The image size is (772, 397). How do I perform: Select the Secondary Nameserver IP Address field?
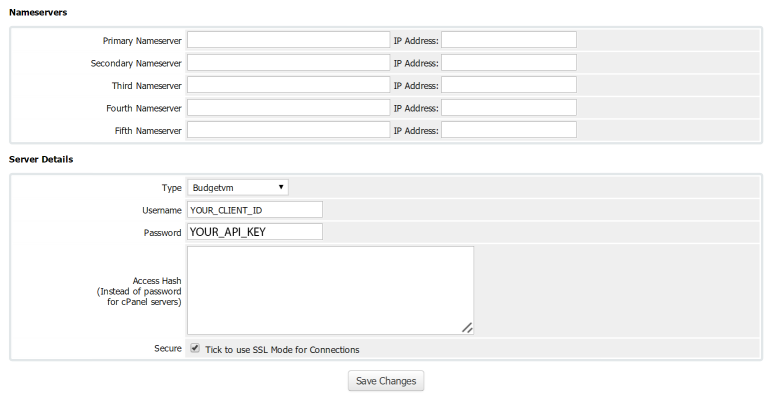(x=509, y=63)
